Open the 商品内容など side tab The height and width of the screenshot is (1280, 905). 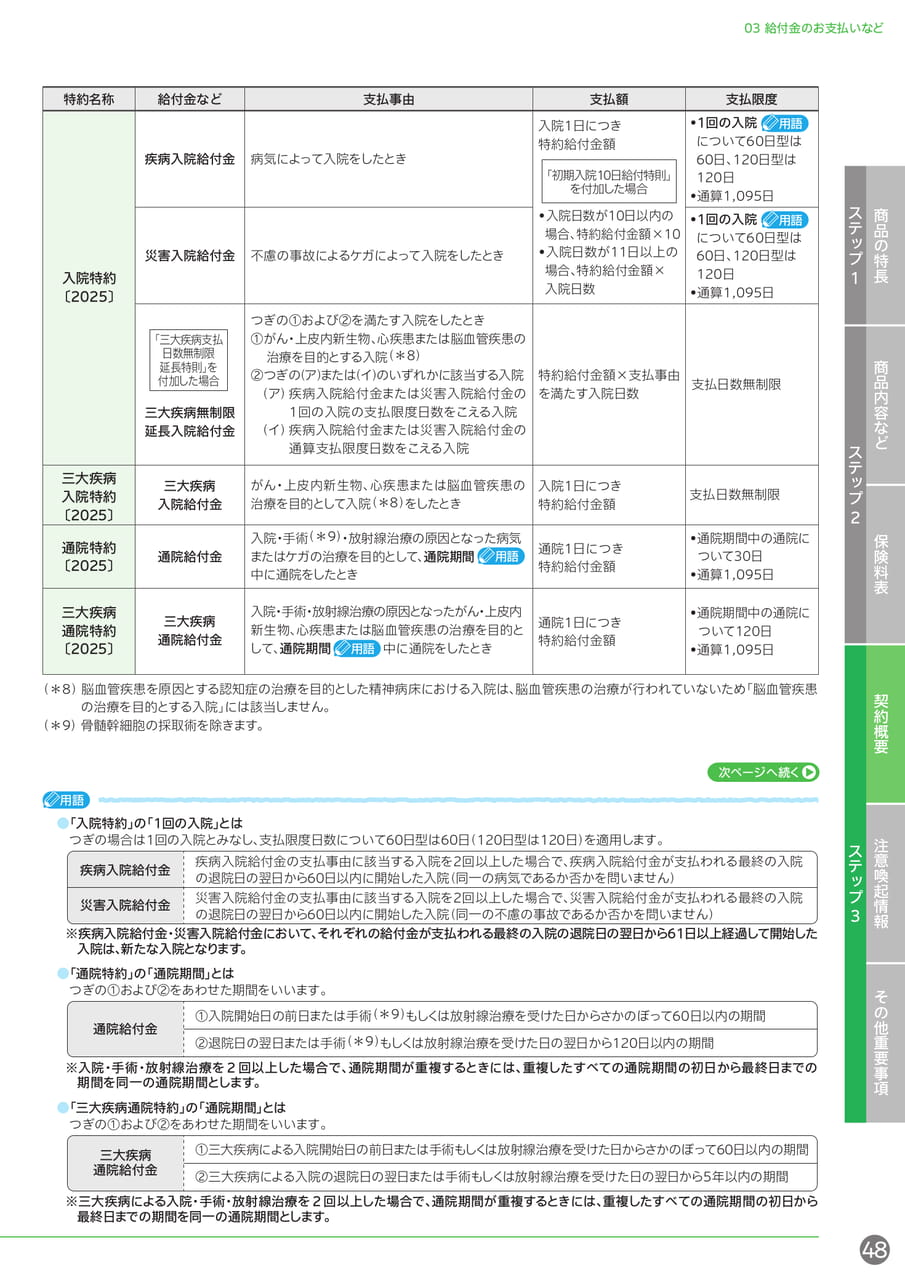click(885, 405)
